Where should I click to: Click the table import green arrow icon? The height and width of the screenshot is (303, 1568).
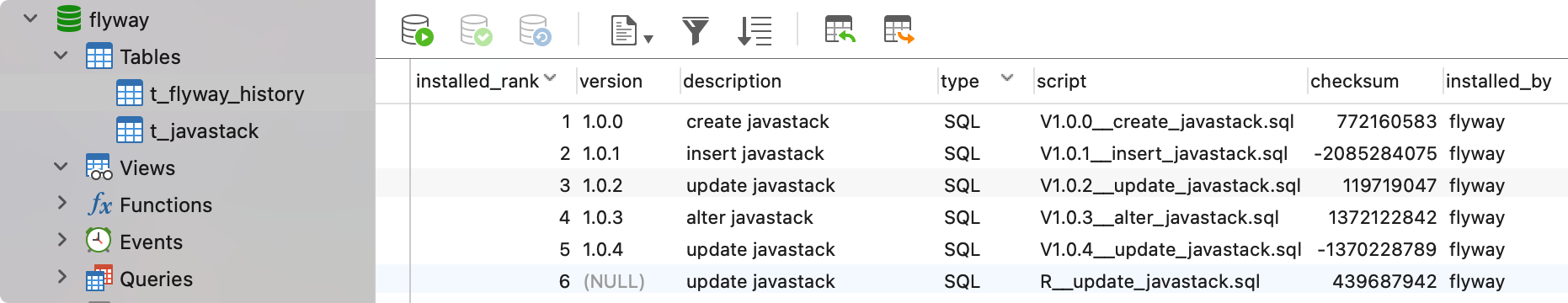840,30
